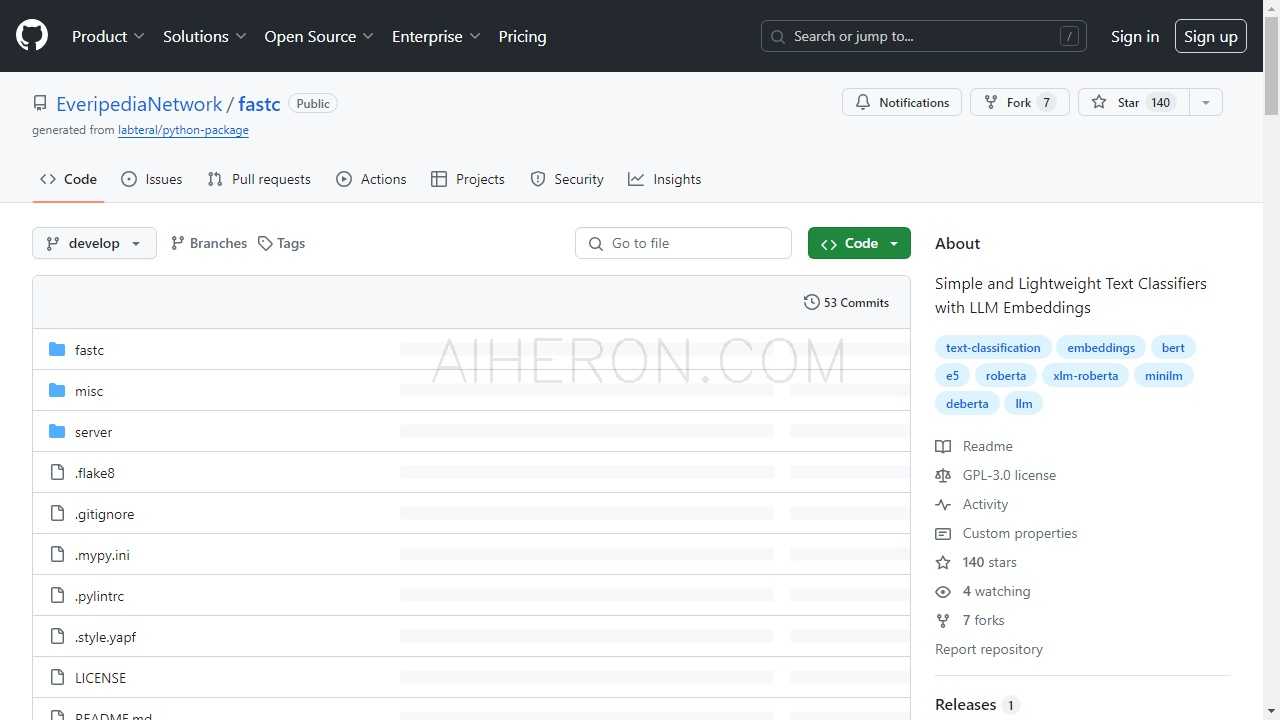
Task: Click the Activity pulse link
Action: (x=985, y=505)
